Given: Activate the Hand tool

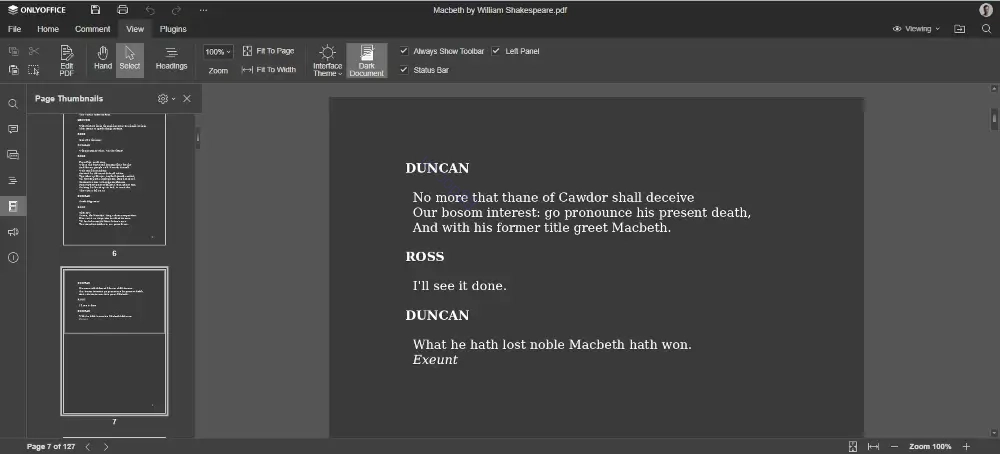Looking at the screenshot, I should [x=103, y=58].
